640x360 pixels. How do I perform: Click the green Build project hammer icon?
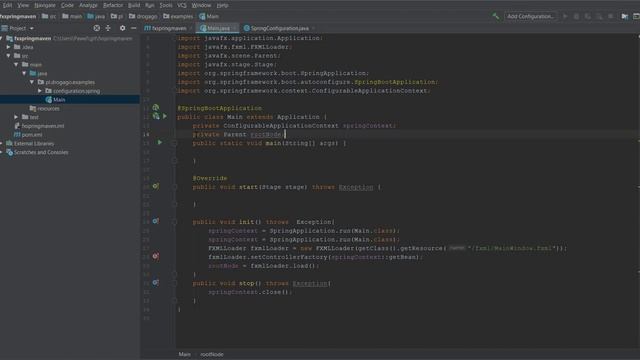(495, 16)
